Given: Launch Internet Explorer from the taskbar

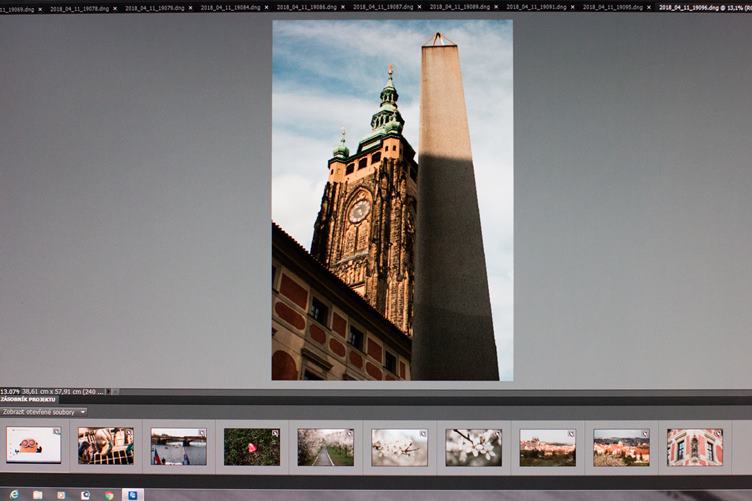Looking at the screenshot, I should (x=13, y=494).
